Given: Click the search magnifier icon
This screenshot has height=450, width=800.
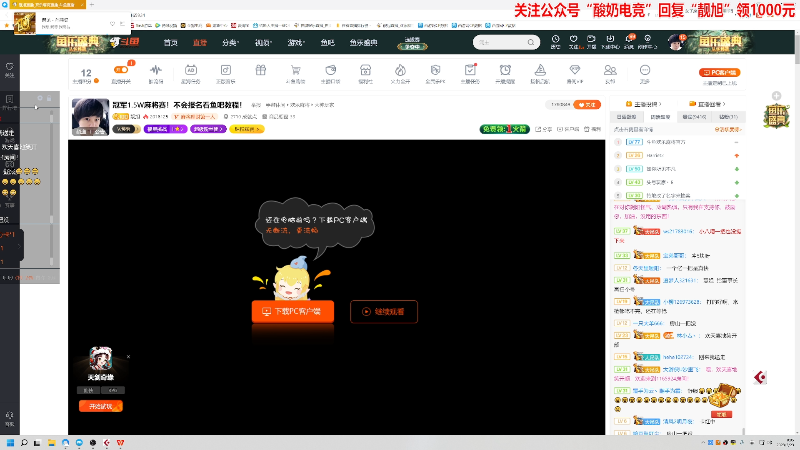Looking at the screenshot, I should point(531,42).
